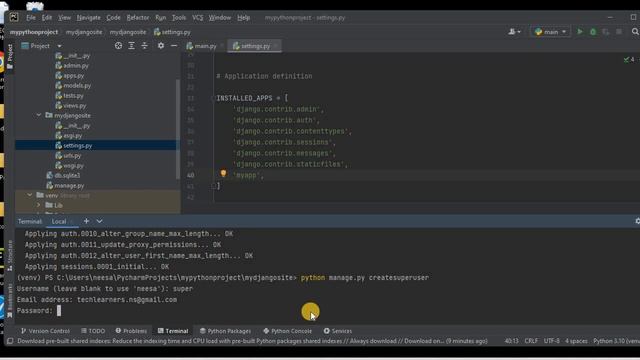
Task: Open the Problems tool window
Action: [x=131, y=331]
